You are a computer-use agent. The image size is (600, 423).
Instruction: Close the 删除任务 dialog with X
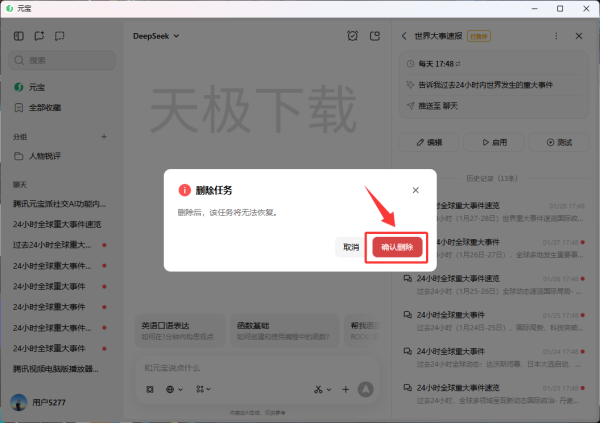[x=416, y=190]
